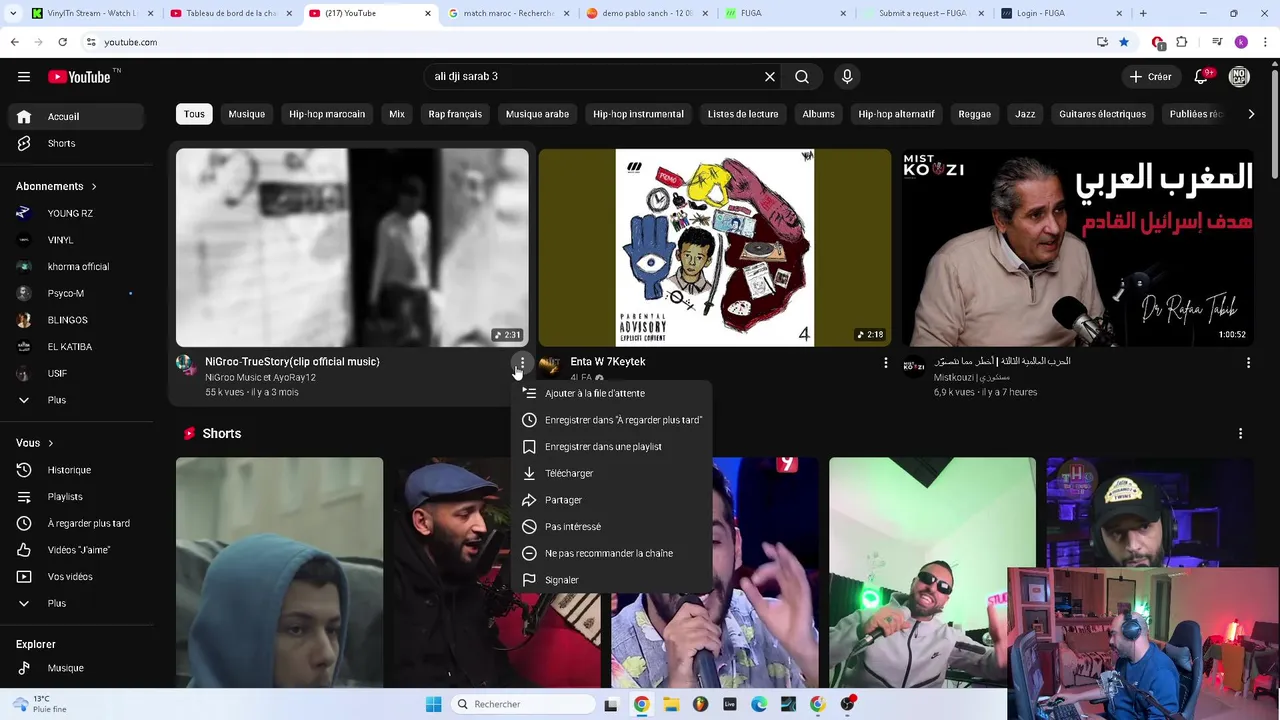
Task: Open Musique under Explorer
Action: point(77,668)
